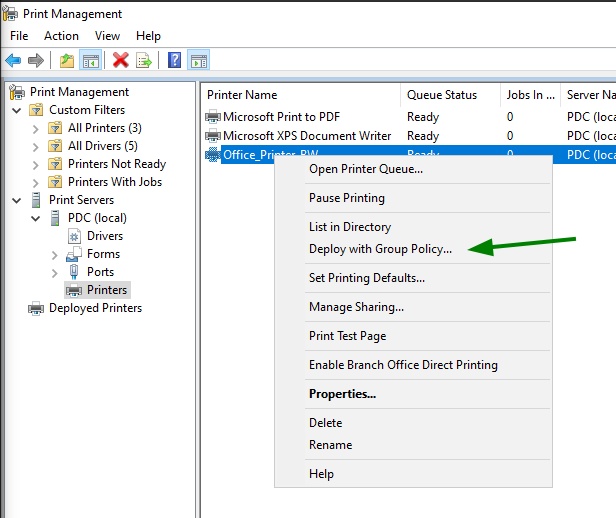Expand the Printers Not Ready node
The image size is (616, 518).
click(x=36, y=165)
